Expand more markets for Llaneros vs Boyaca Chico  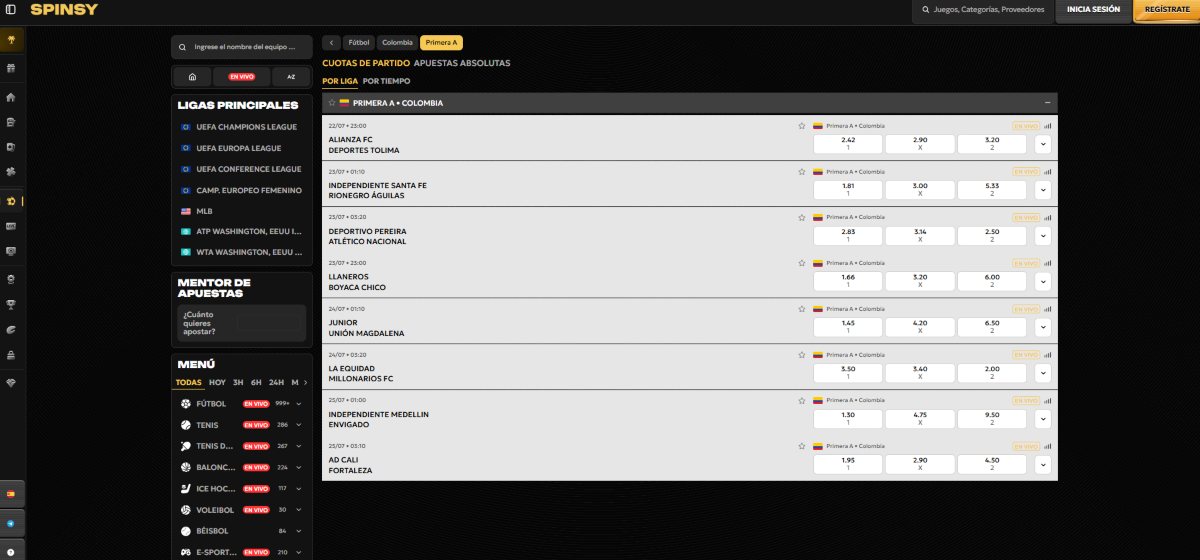tap(1043, 282)
